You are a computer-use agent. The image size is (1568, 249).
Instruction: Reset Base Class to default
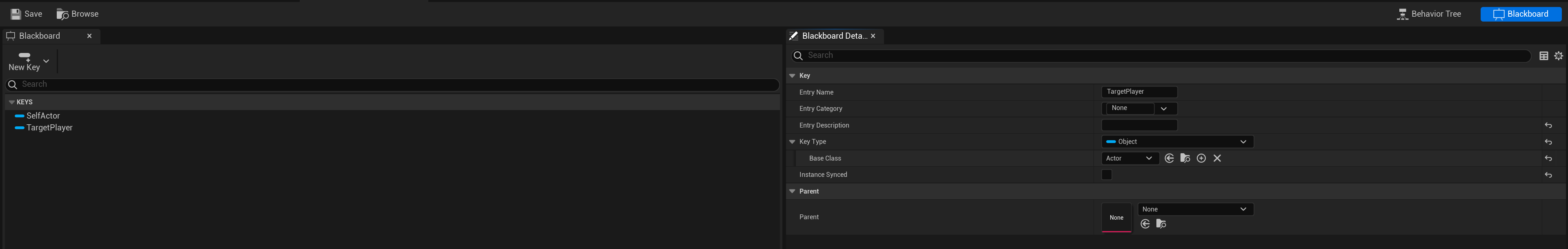(1548, 159)
